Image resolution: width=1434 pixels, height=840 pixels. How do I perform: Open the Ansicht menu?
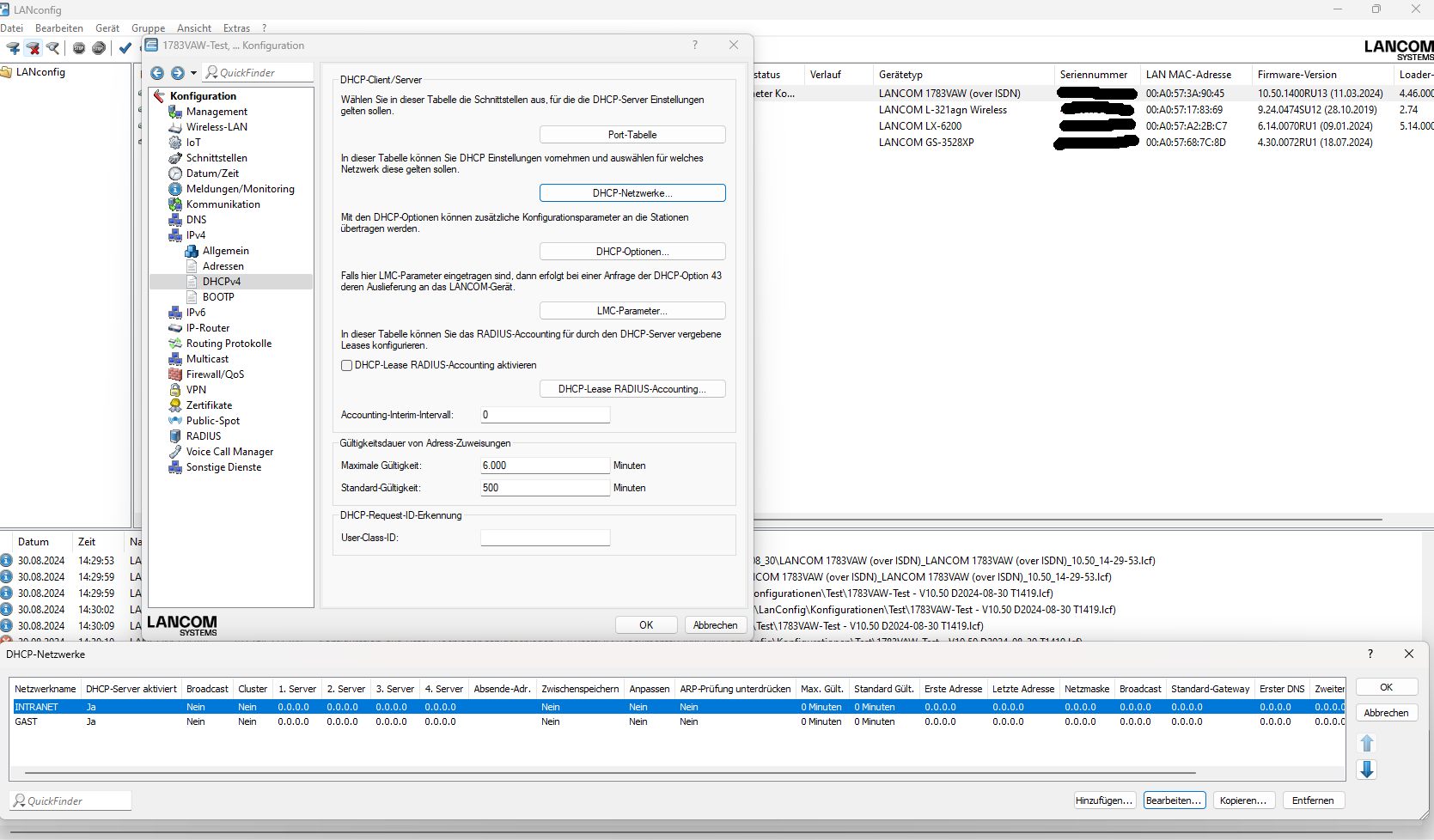194,27
